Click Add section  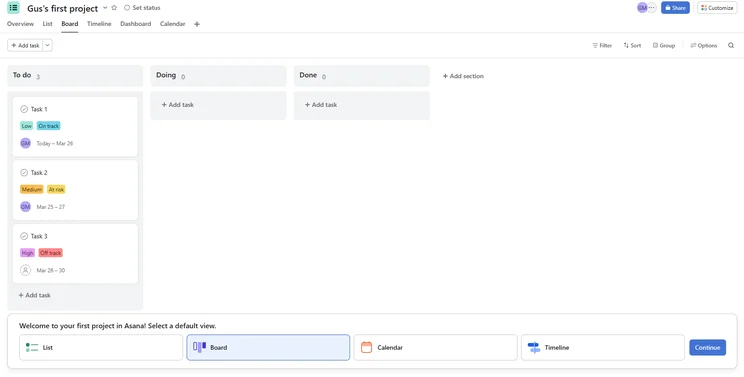click(463, 76)
